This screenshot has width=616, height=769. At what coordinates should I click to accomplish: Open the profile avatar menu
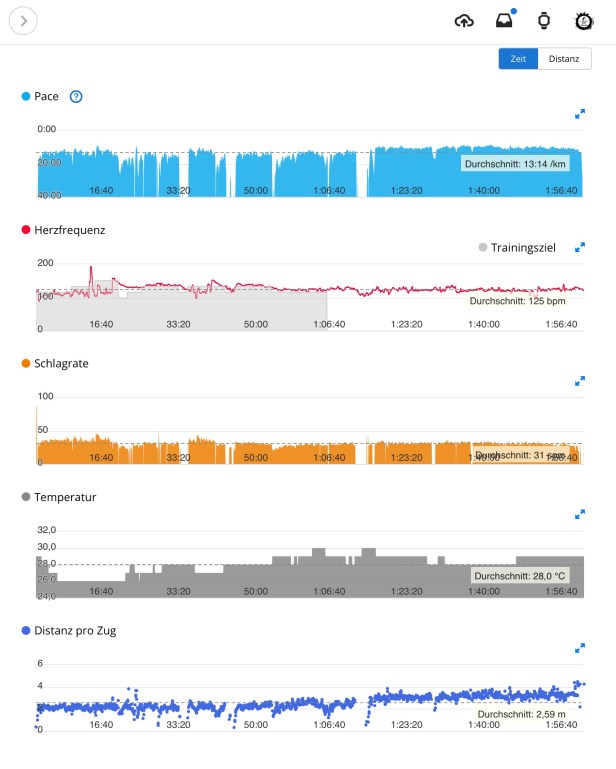point(584,20)
